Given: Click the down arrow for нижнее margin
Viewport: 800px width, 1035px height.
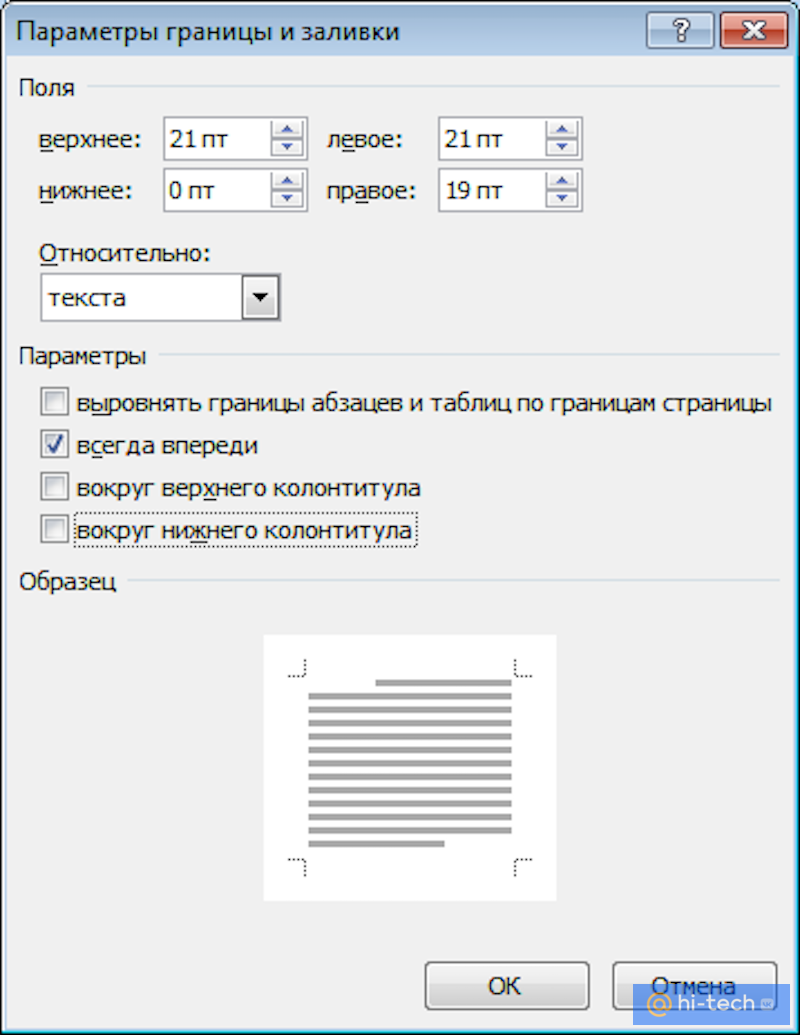Looking at the screenshot, I should pyautogui.click(x=289, y=200).
